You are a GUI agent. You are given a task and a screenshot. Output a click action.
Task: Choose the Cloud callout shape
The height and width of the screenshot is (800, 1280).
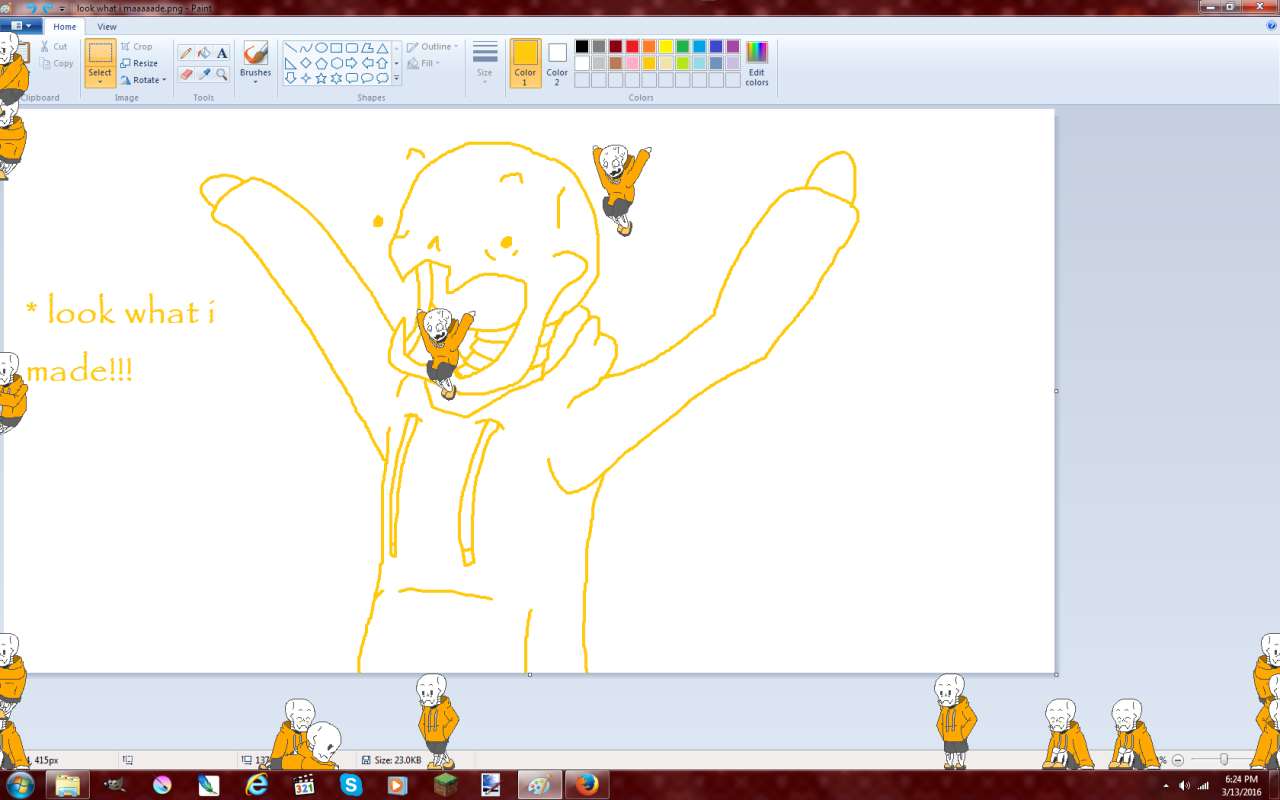(x=382, y=78)
